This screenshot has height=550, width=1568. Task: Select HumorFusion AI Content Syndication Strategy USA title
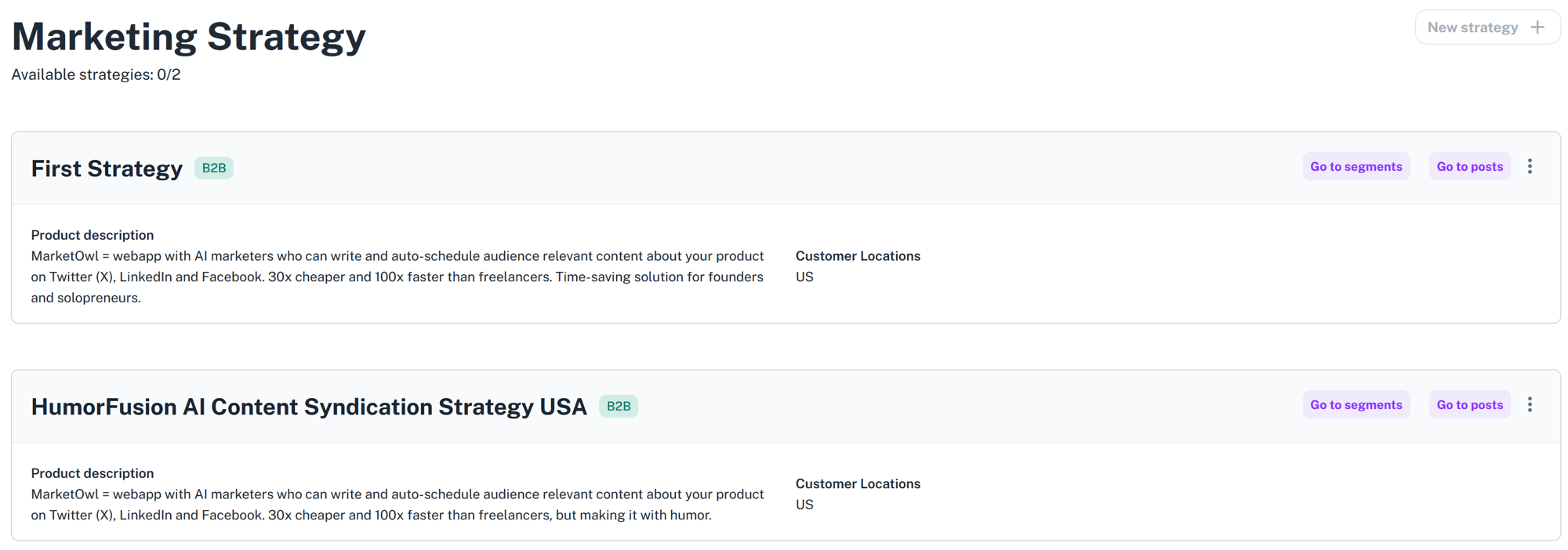tap(309, 407)
